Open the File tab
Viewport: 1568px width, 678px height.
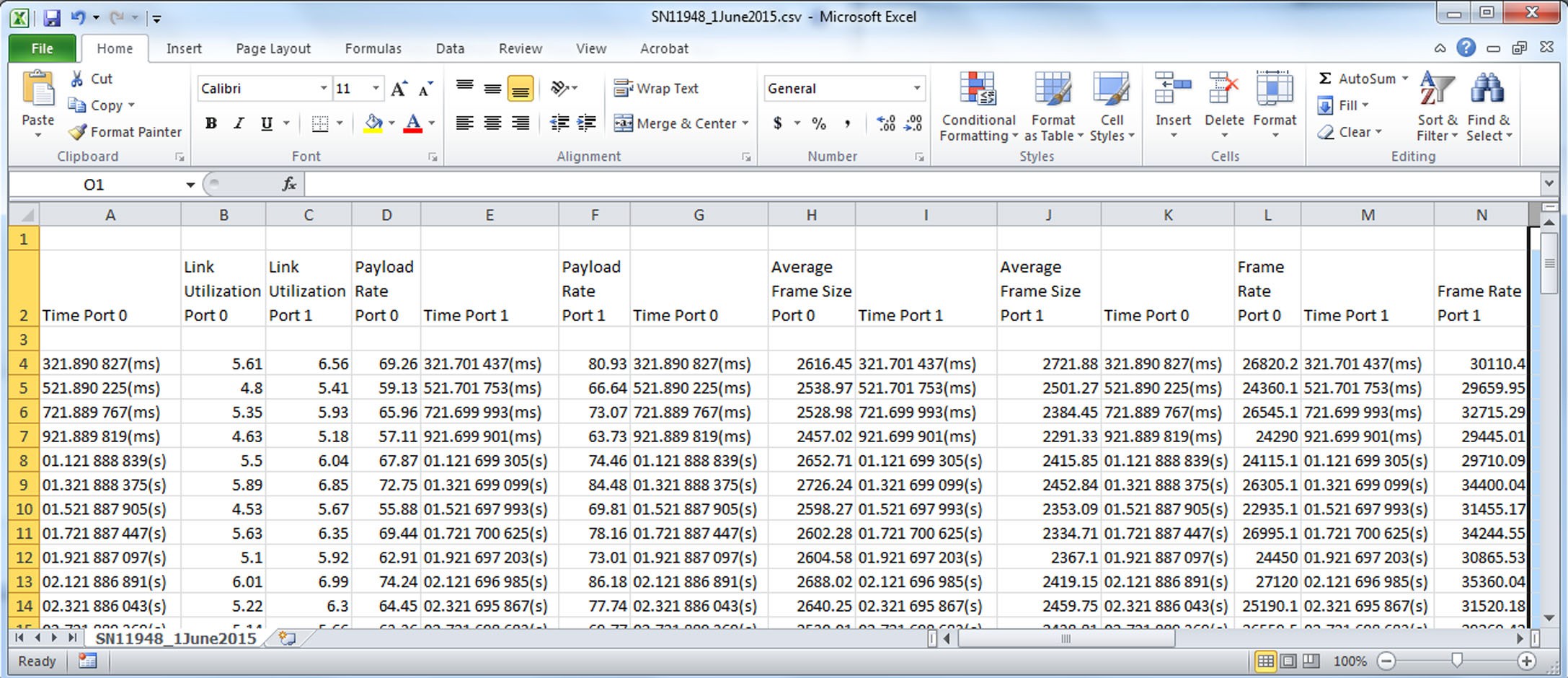[42, 48]
